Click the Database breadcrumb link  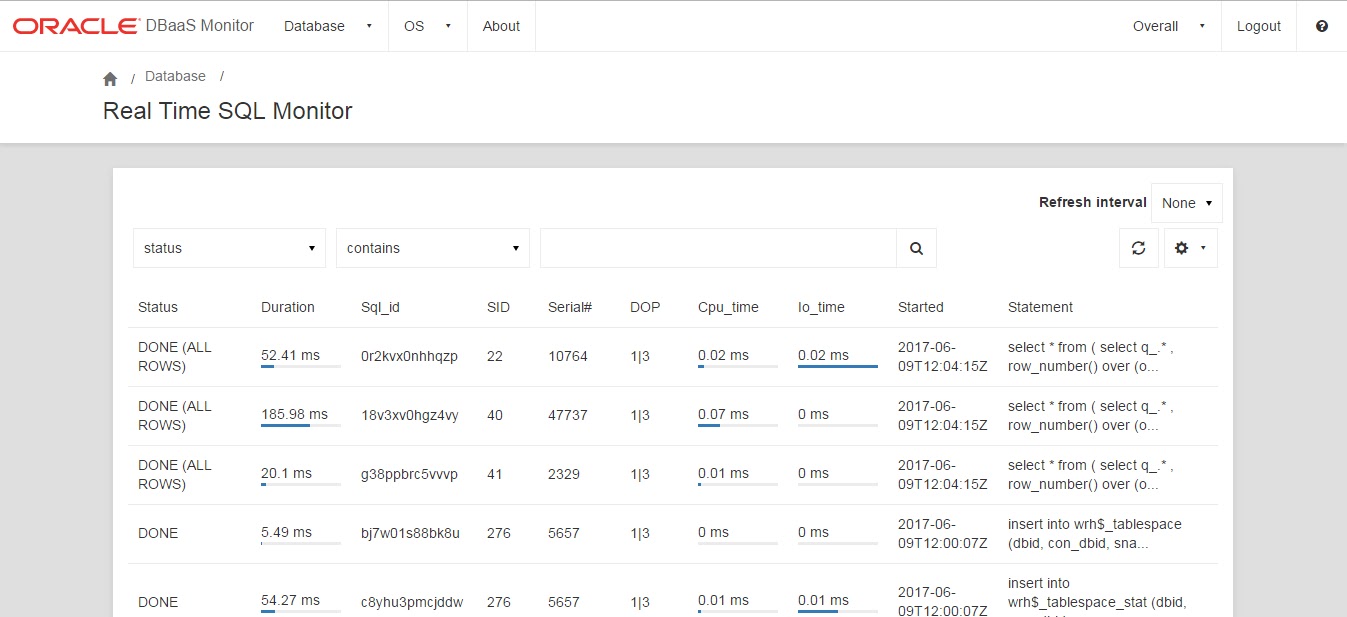175,76
